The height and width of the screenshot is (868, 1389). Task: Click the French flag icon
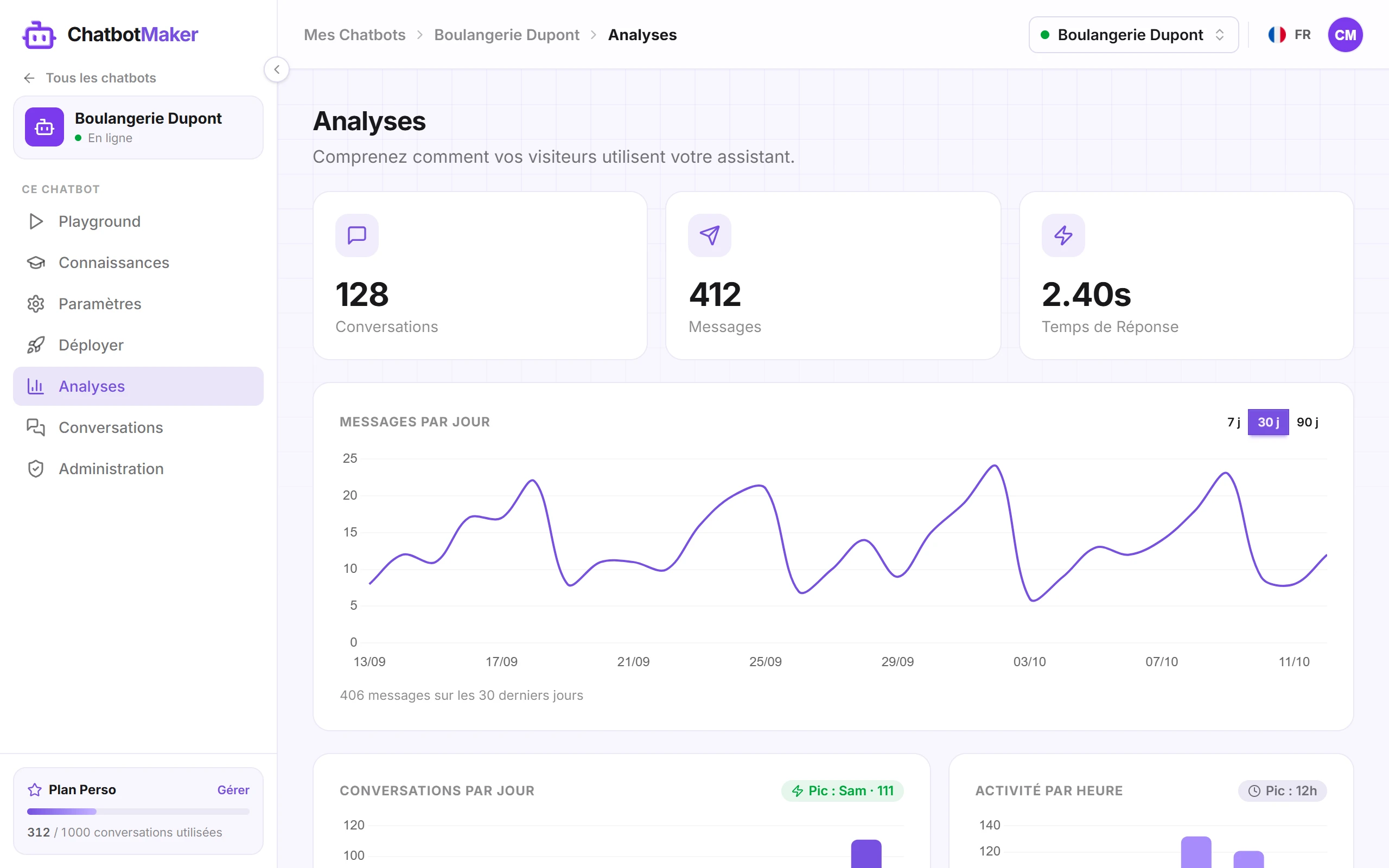[x=1277, y=35]
